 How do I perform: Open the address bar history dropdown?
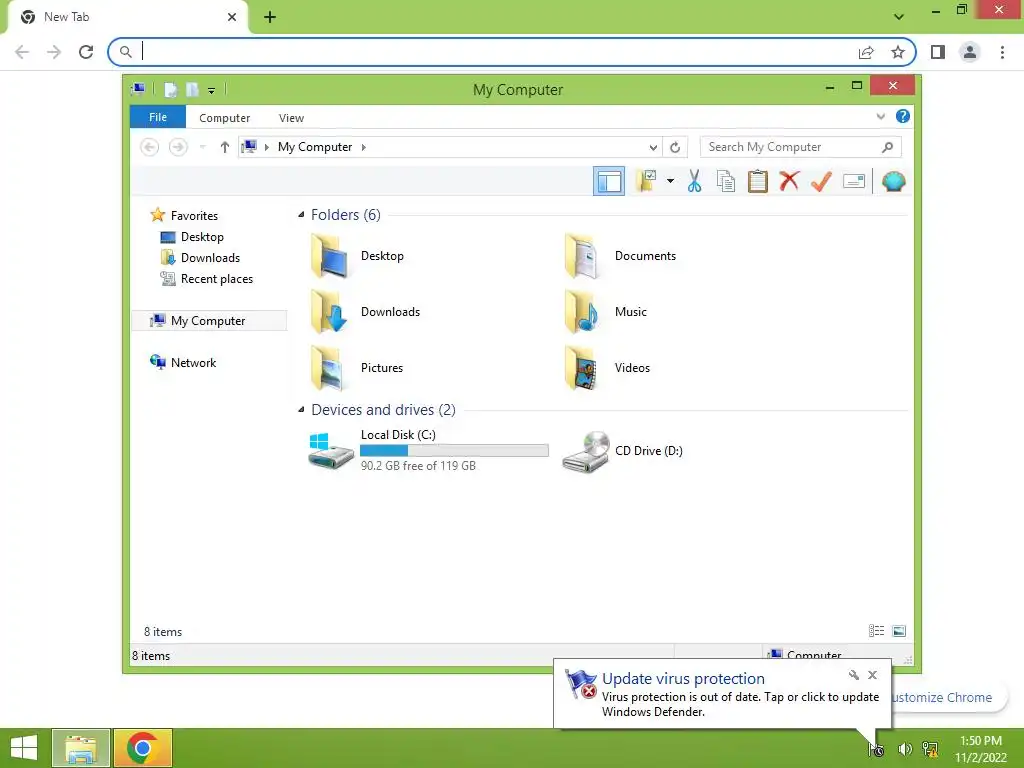pyautogui.click(x=653, y=147)
